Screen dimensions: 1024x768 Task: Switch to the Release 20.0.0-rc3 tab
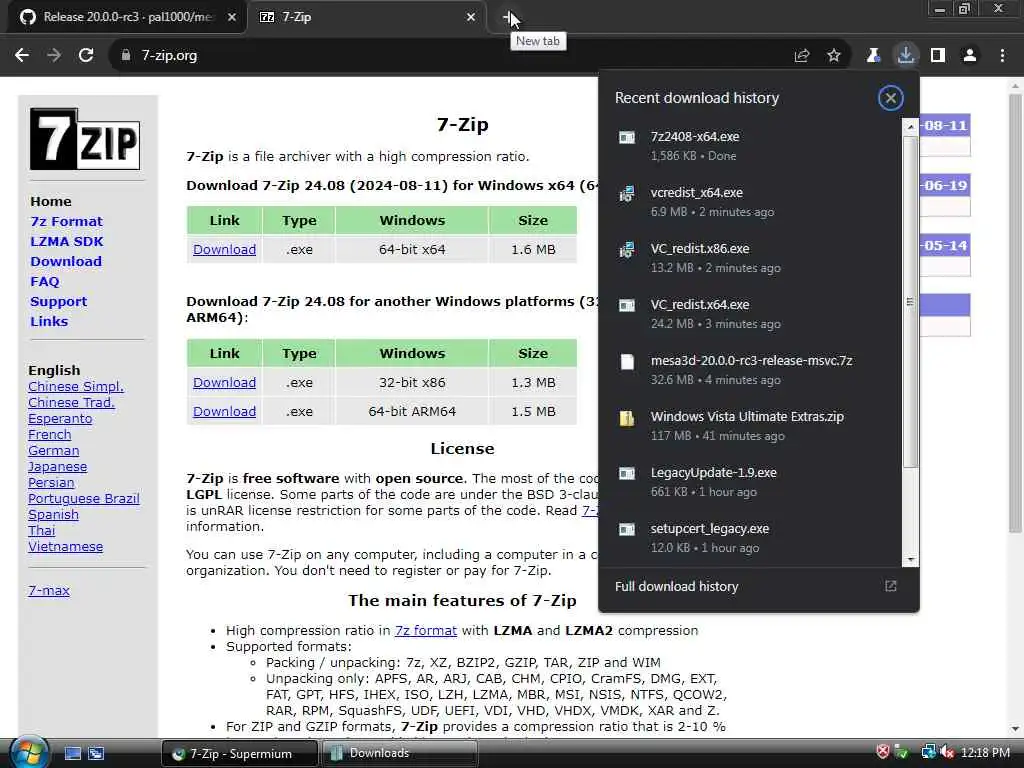(127, 17)
